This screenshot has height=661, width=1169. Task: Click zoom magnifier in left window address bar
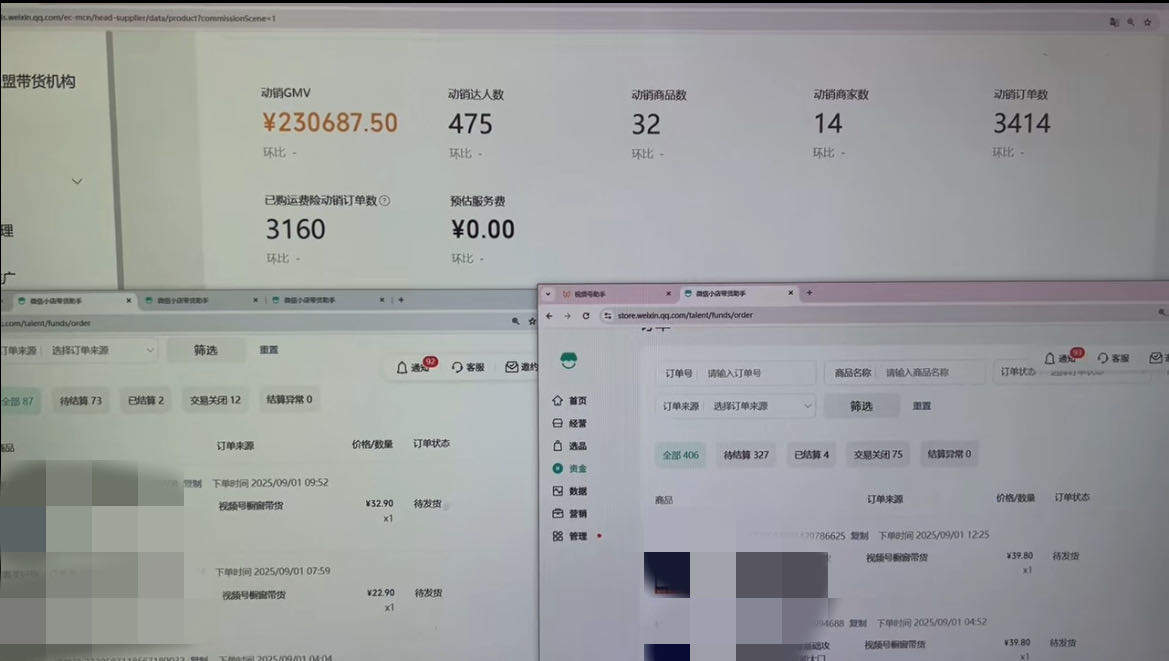(x=515, y=321)
